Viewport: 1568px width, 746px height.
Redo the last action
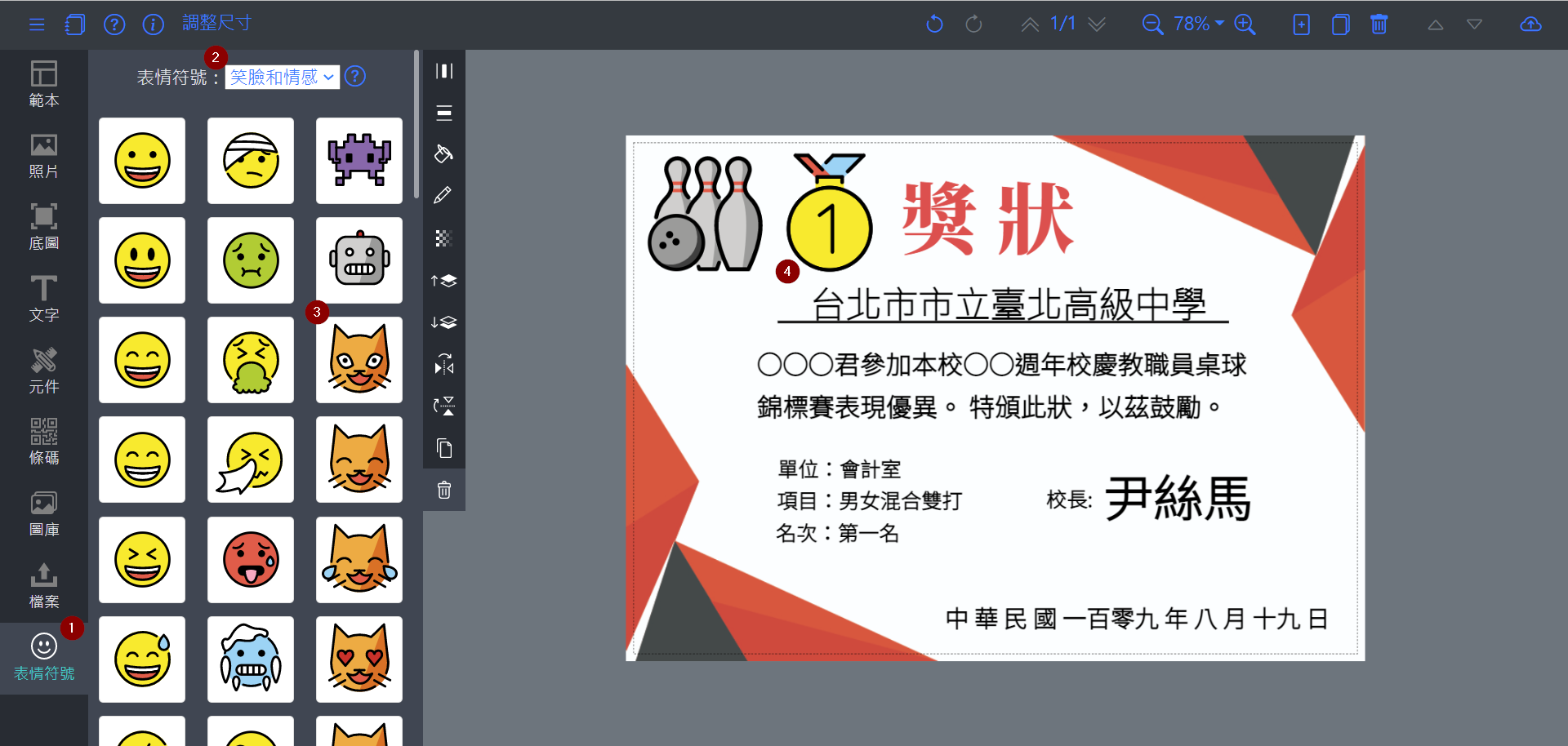click(x=973, y=24)
